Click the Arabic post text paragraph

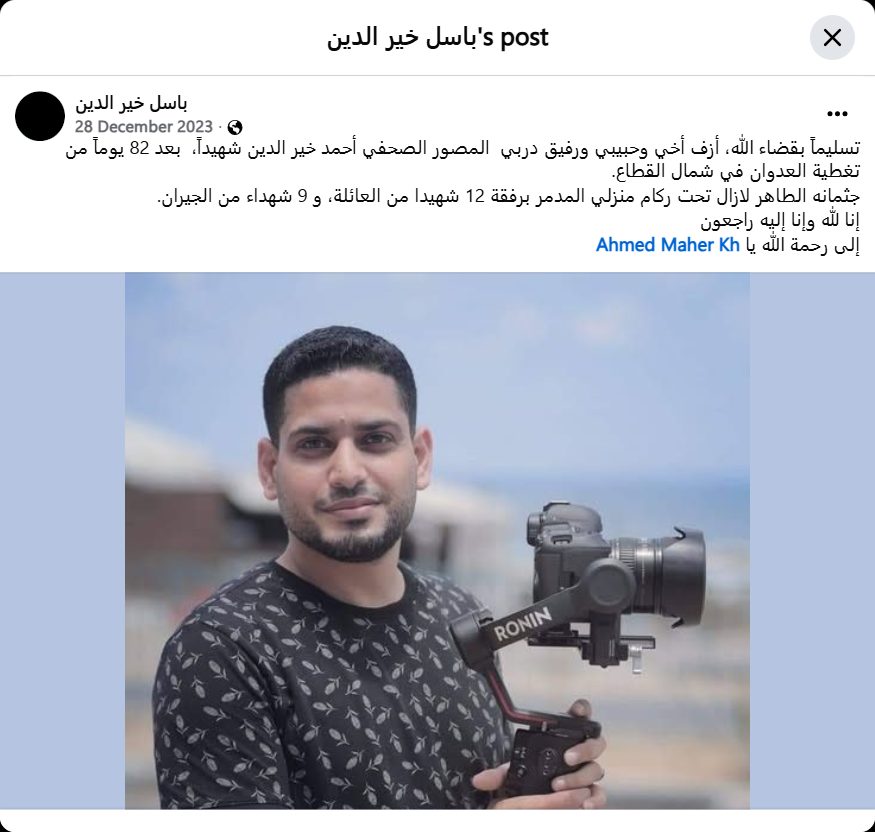[x=463, y=196]
